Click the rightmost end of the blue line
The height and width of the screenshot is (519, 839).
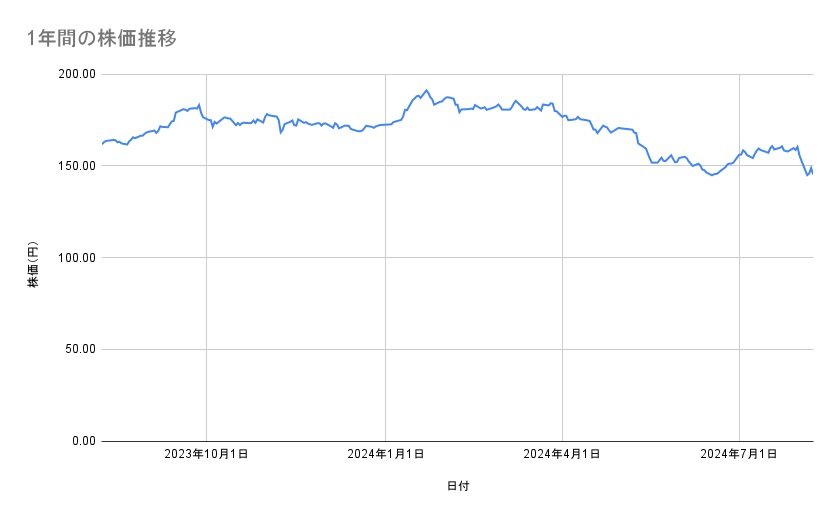812,172
